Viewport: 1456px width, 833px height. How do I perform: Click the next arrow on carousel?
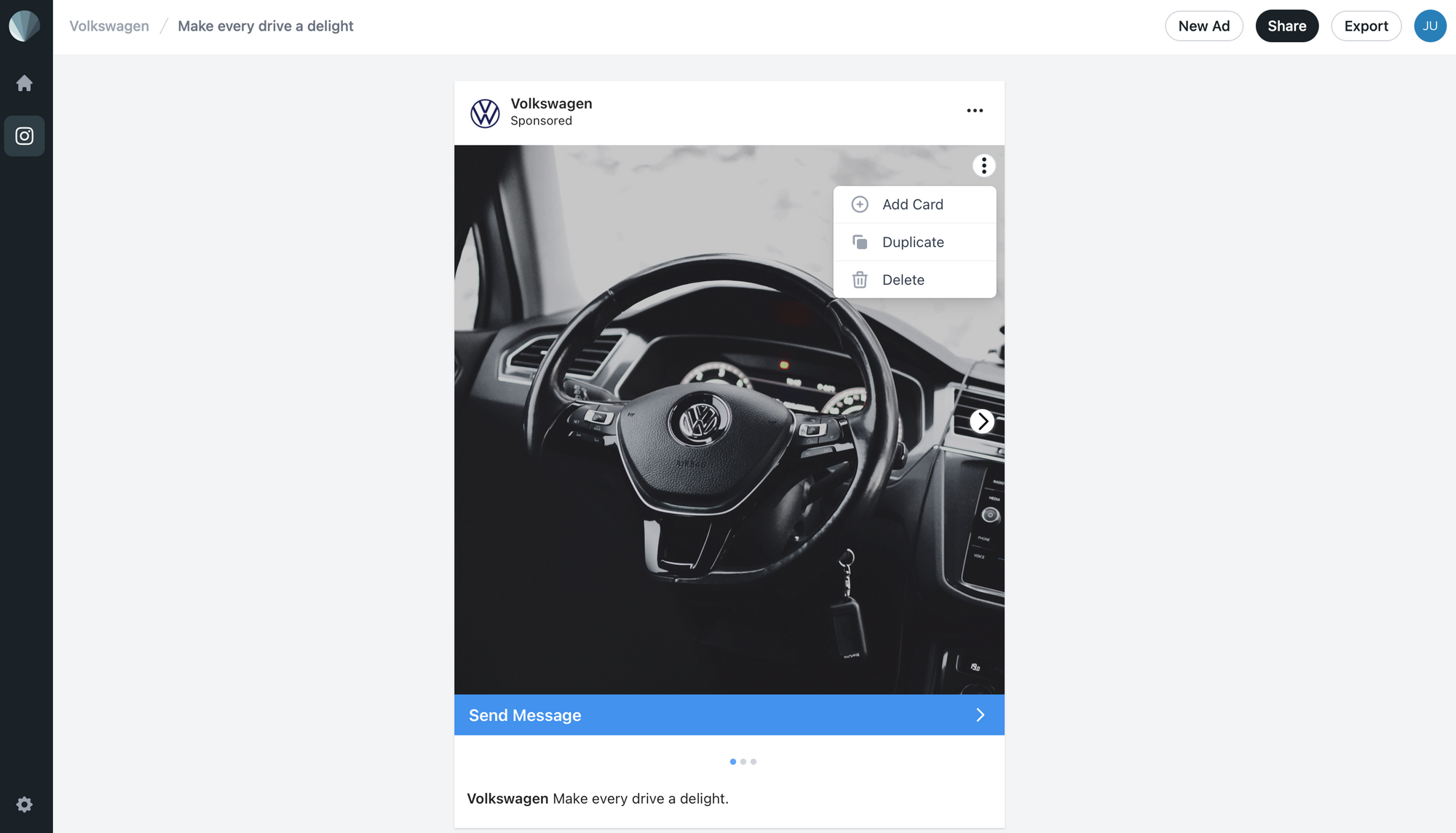pos(981,420)
